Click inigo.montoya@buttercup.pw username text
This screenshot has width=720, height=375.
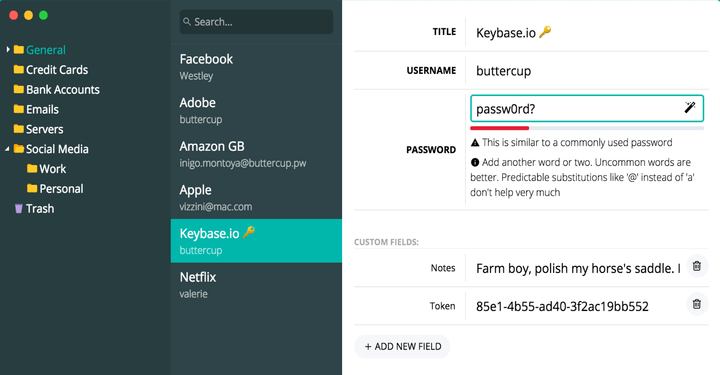click(242, 163)
